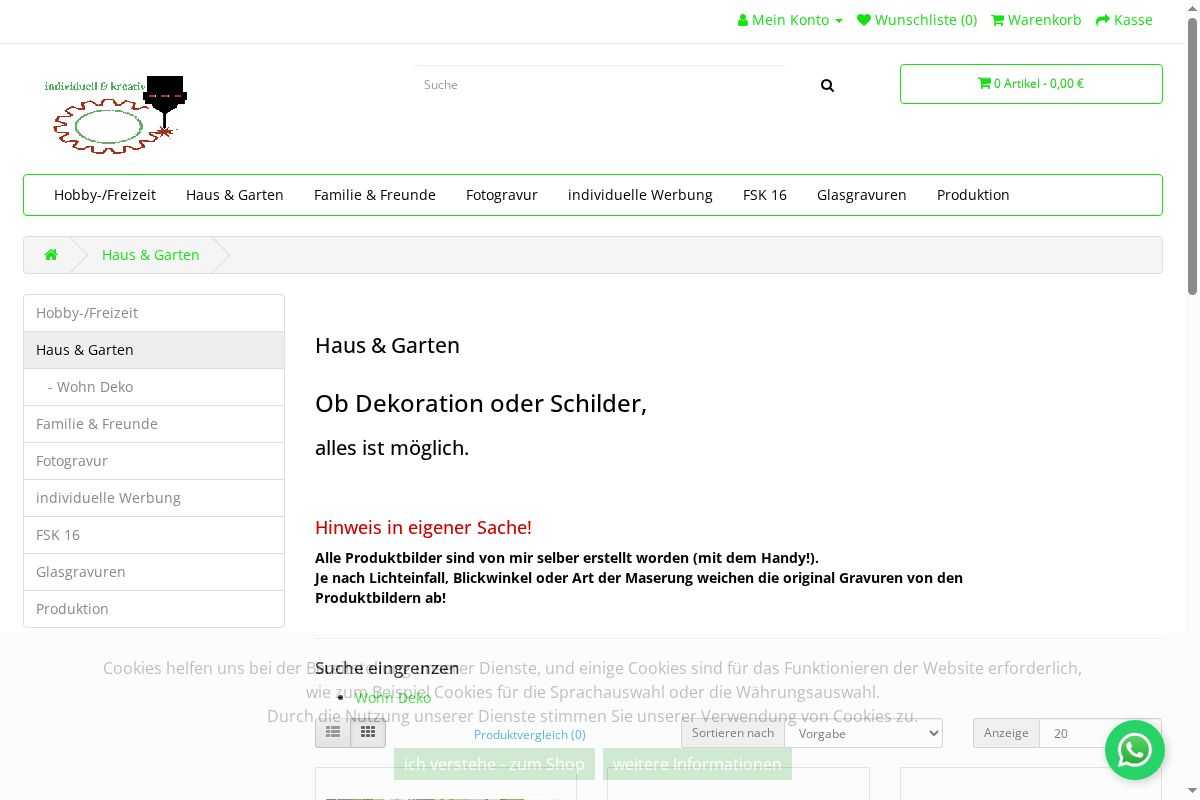Expand the Mein Konto dropdown
Screen dimensions: 1200x800
click(x=790, y=20)
